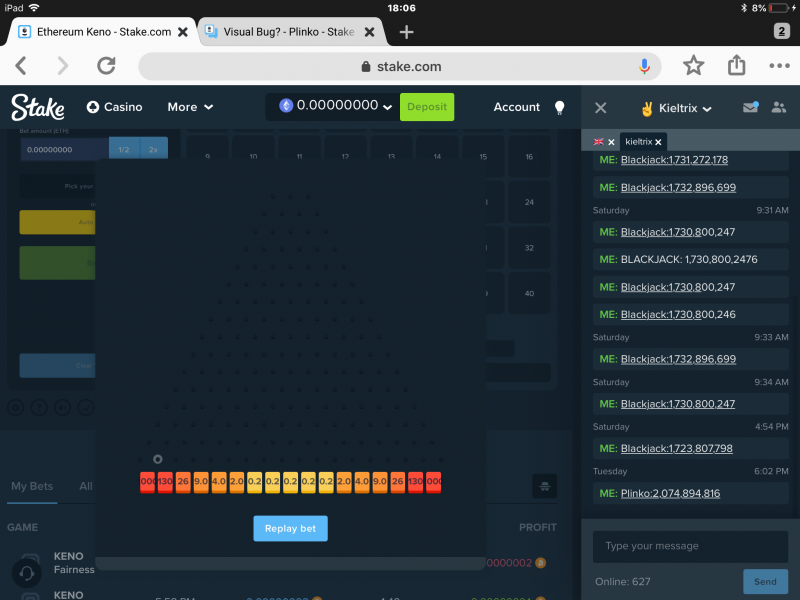Open the messages envelope icon
The image size is (800, 600).
[750, 107]
